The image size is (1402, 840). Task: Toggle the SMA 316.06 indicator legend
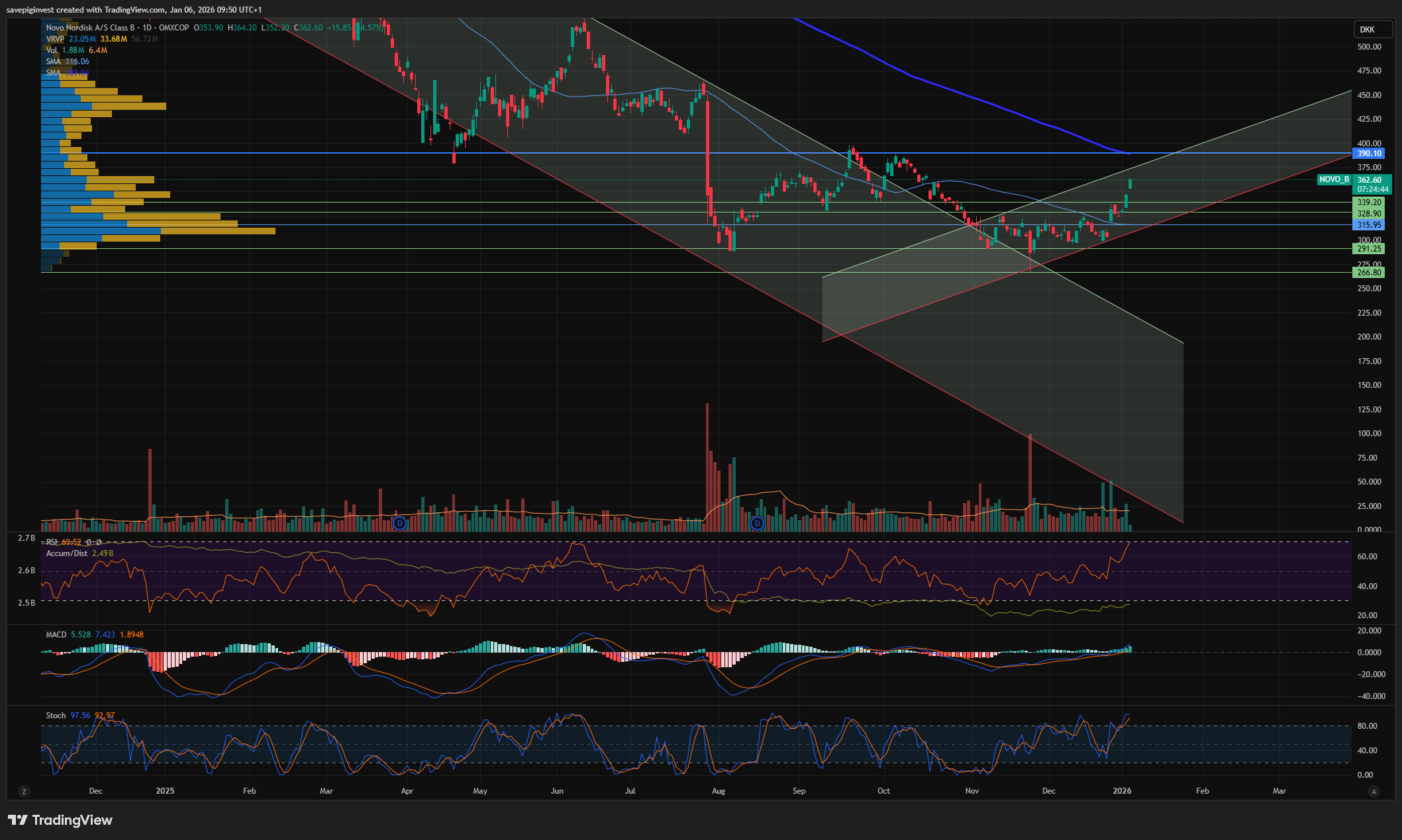53,62
